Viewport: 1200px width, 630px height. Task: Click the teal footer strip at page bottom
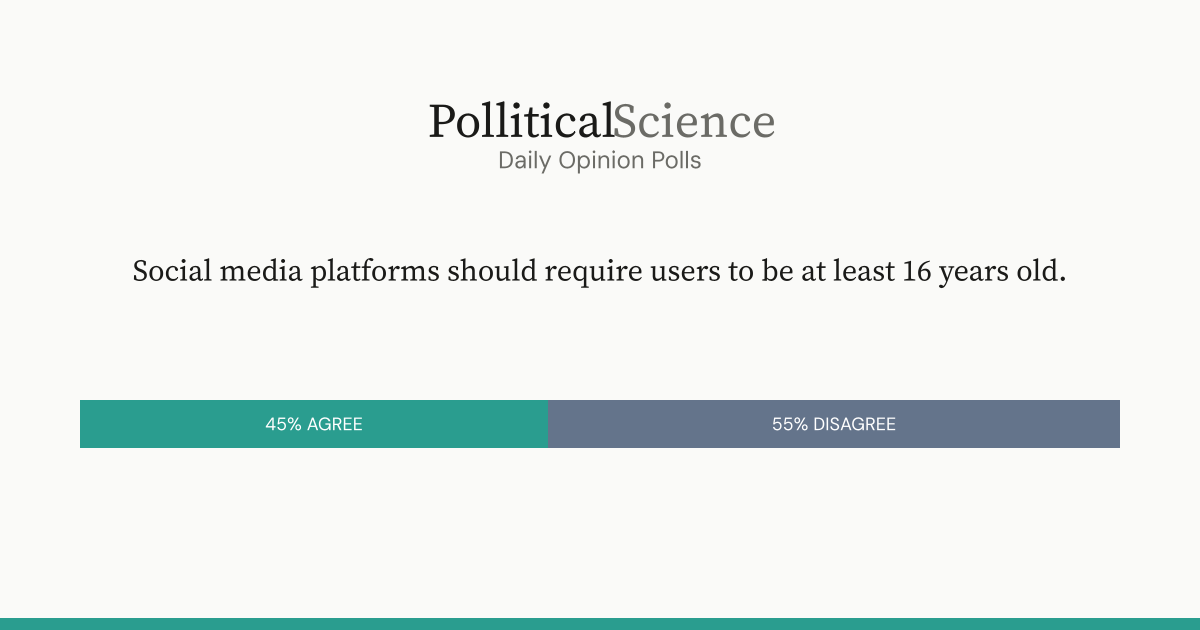click(x=600, y=624)
